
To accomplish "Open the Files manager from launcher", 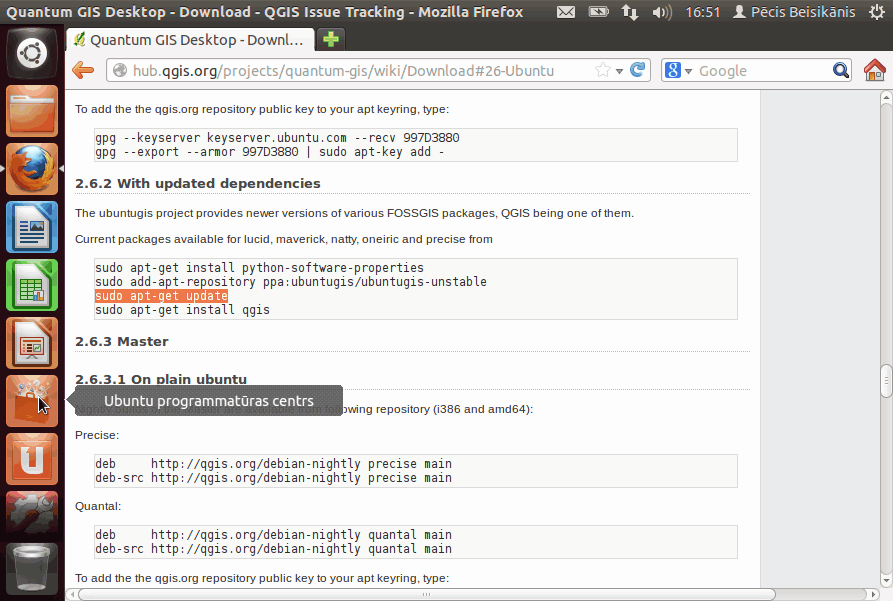I will [x=32, y=111].
